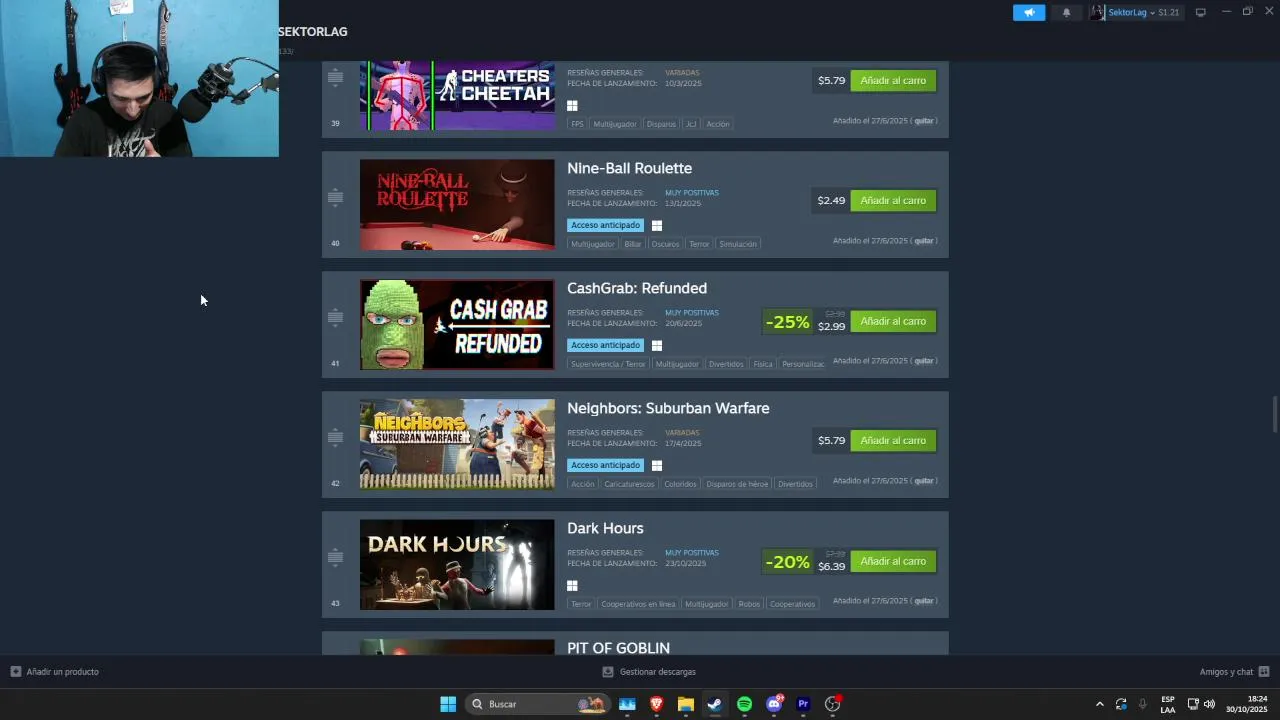Open Brave browser from the taskbar
Image resolution: width=1280 pixels, height=720 pixels.
[657, 704]
